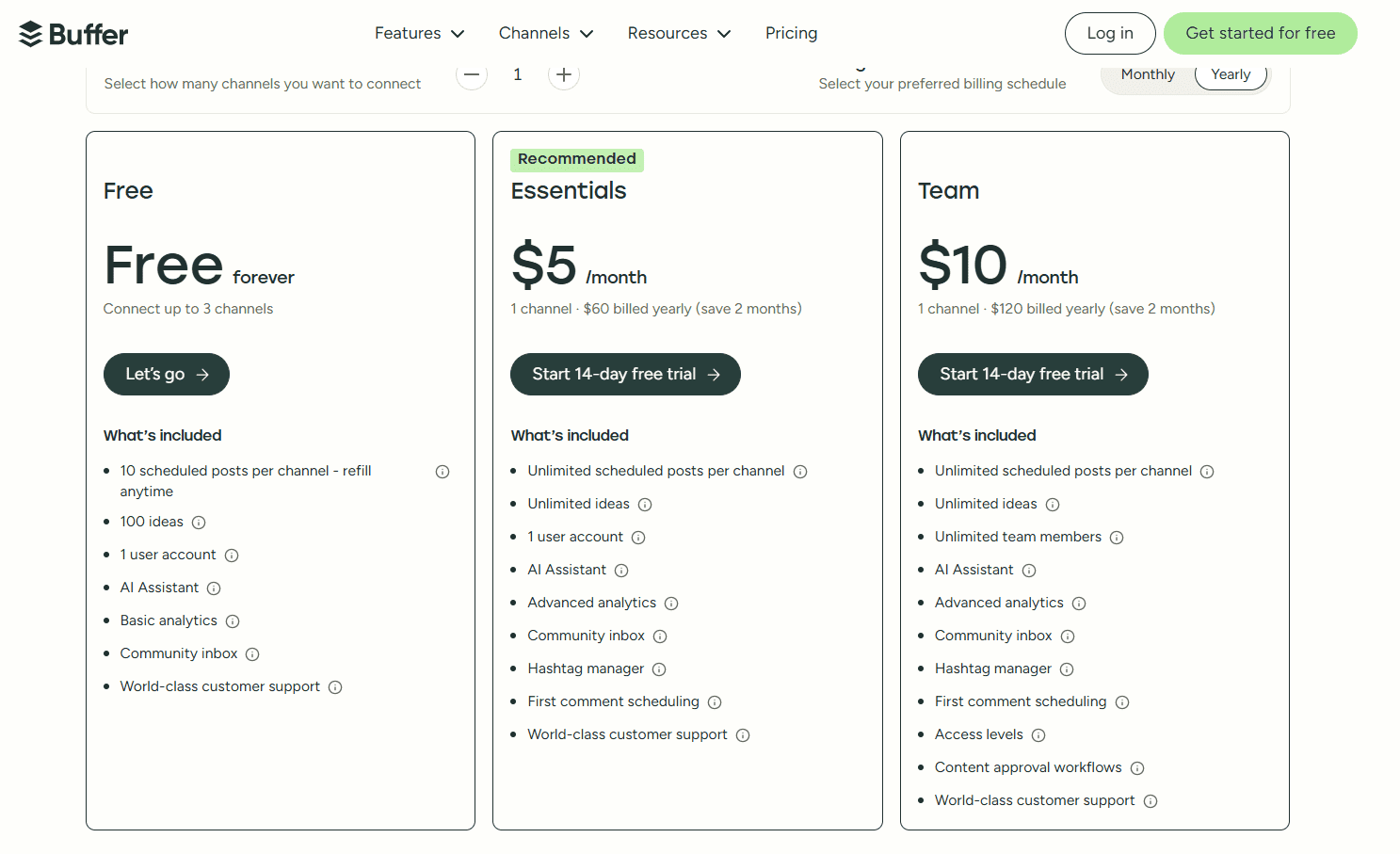1400x854 pixels.
Task: Open the Resources dropdown
Action: point(678,33)
